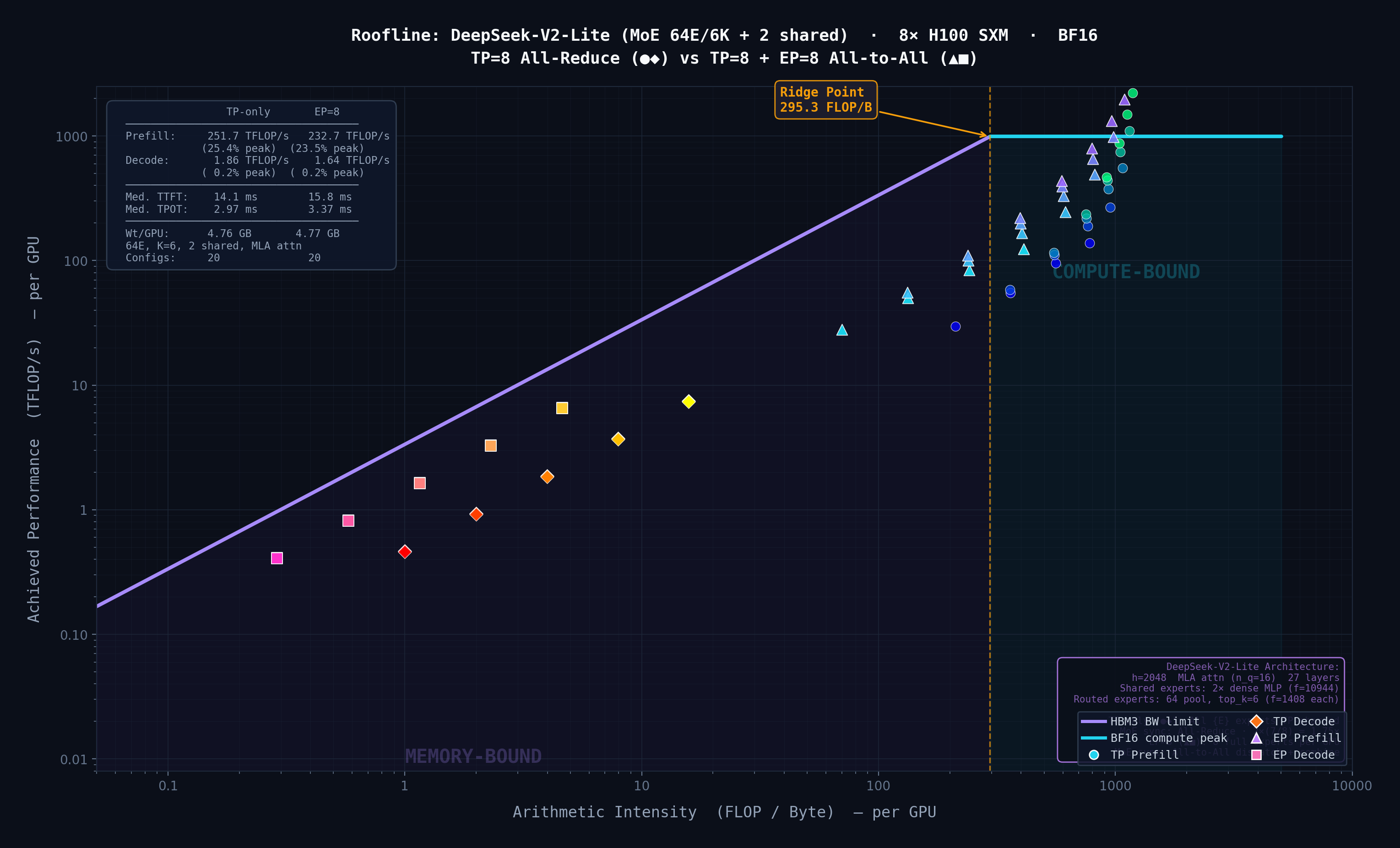Click the 'h=2048 MLA attn' architecture line
The width and height of the screenshot is (1400, 848).
click(x=1235, y=677)
